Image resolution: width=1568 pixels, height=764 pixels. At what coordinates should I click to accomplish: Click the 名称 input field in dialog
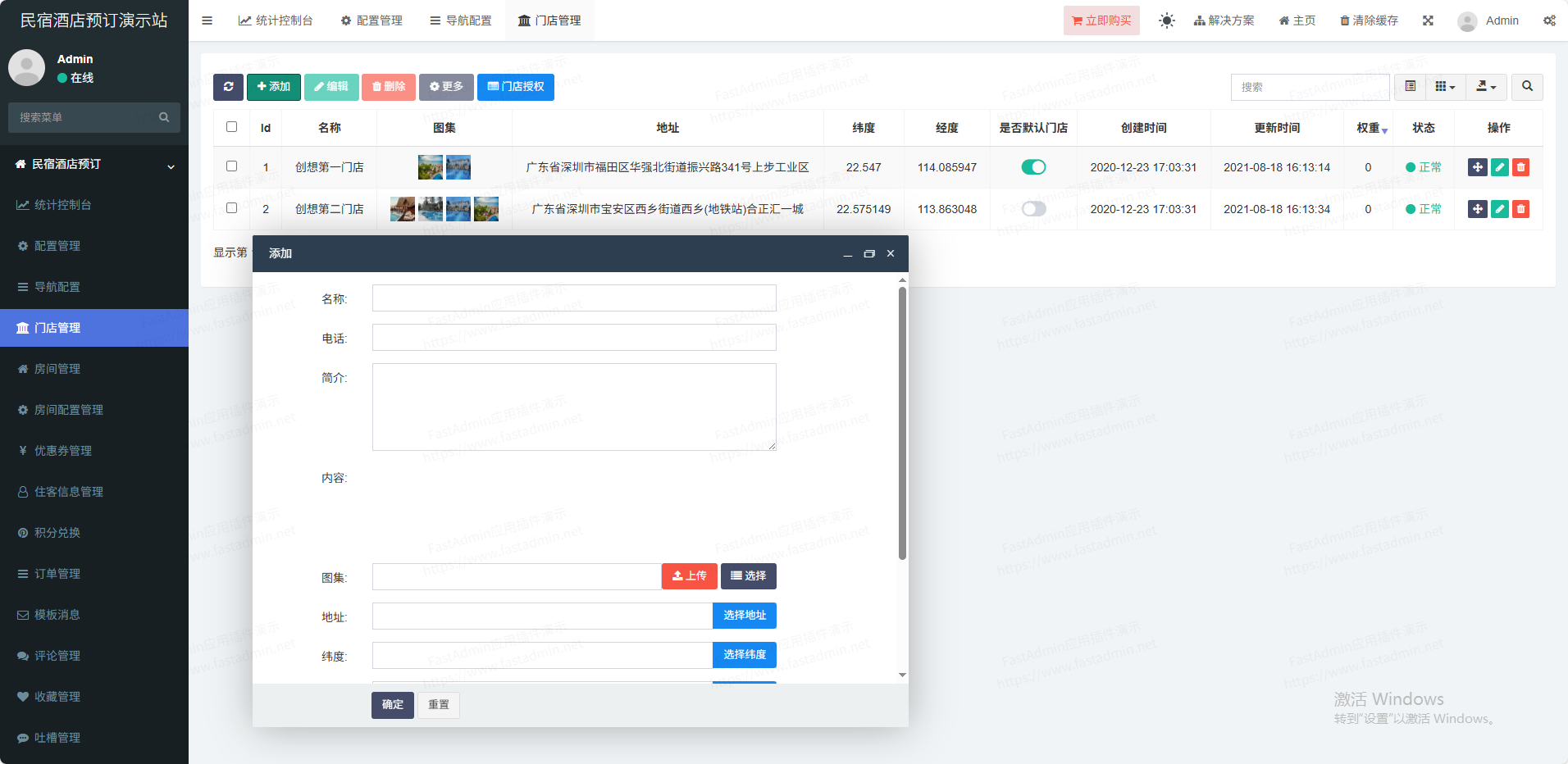click(x=574, y=298)
